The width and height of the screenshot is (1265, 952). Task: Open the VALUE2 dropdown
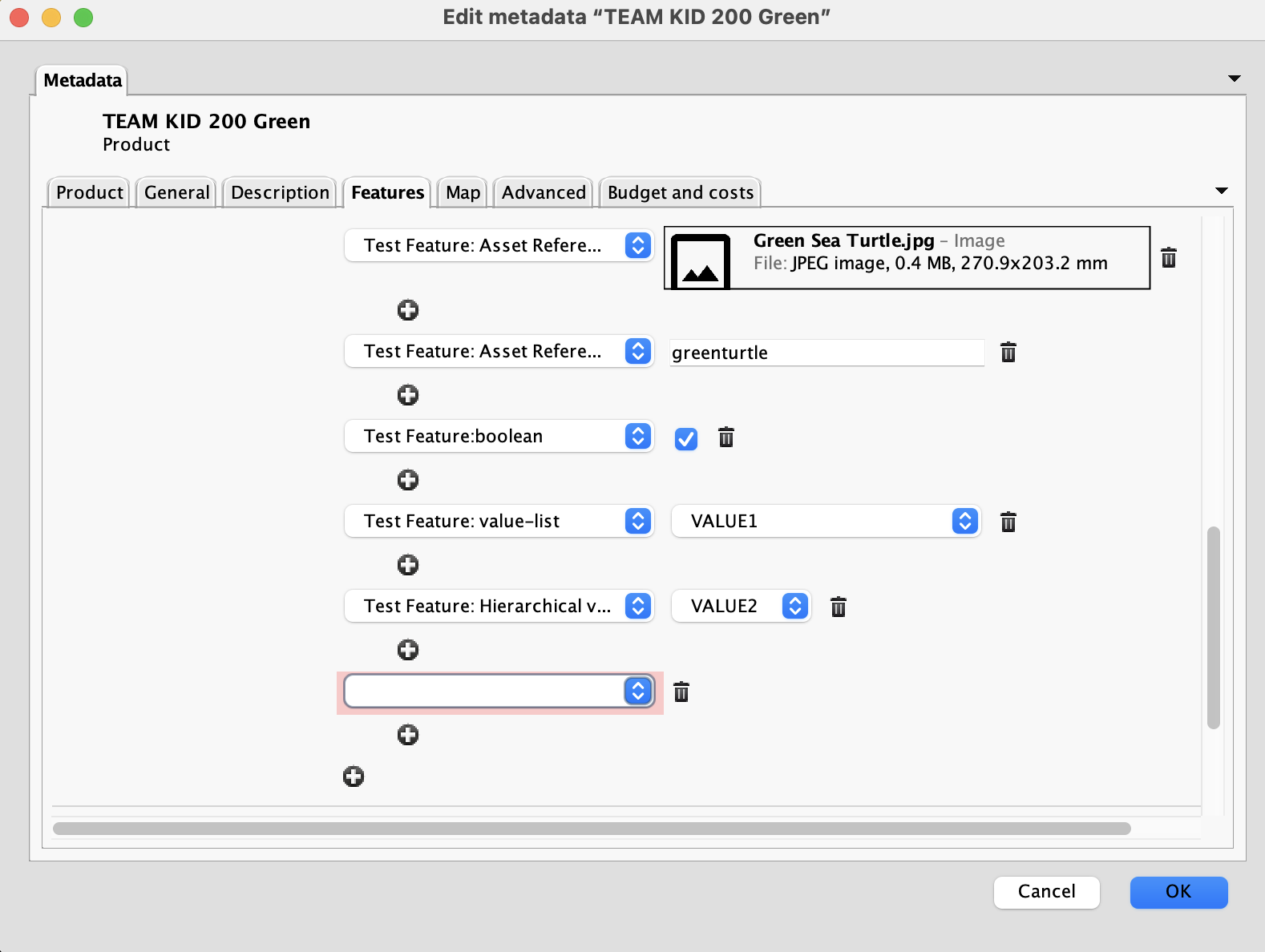click(x=741, y=607)
